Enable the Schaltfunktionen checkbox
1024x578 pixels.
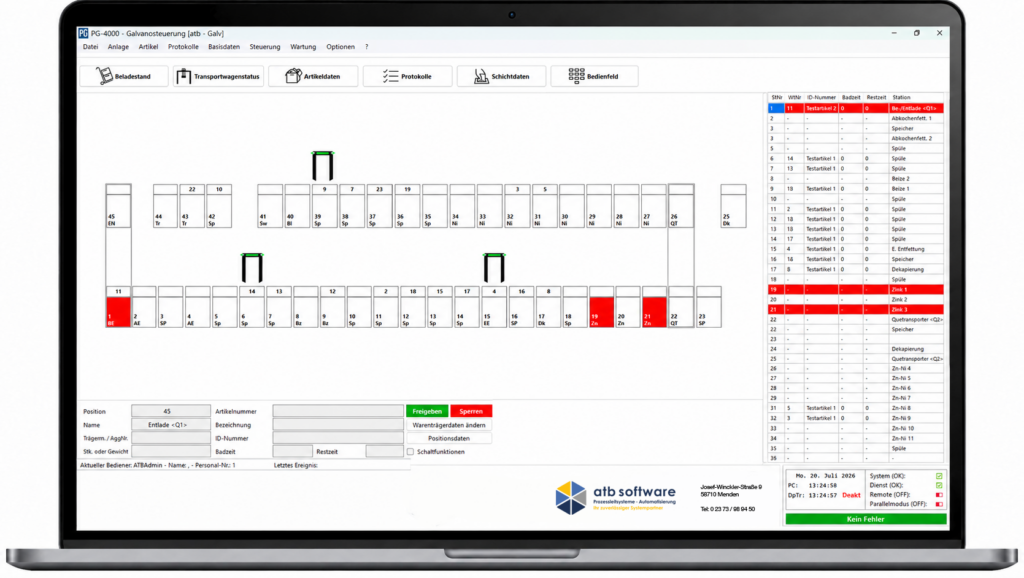point(410,452)
